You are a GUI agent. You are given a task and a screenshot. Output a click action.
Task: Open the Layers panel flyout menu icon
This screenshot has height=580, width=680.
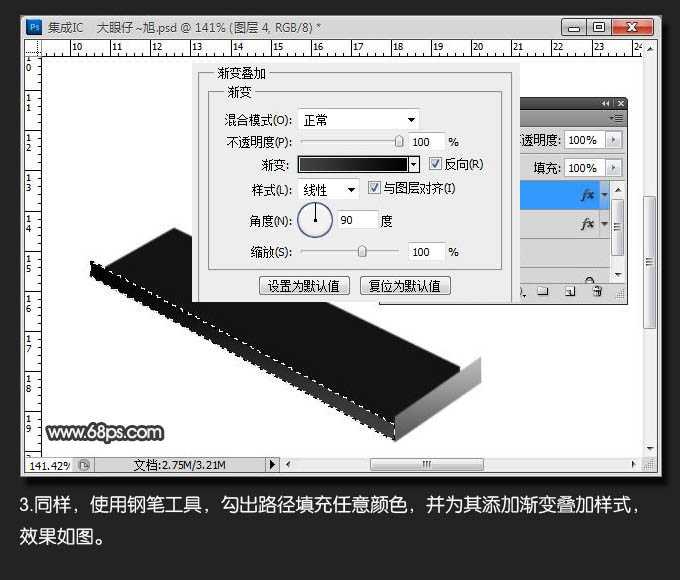click(616, 118)
